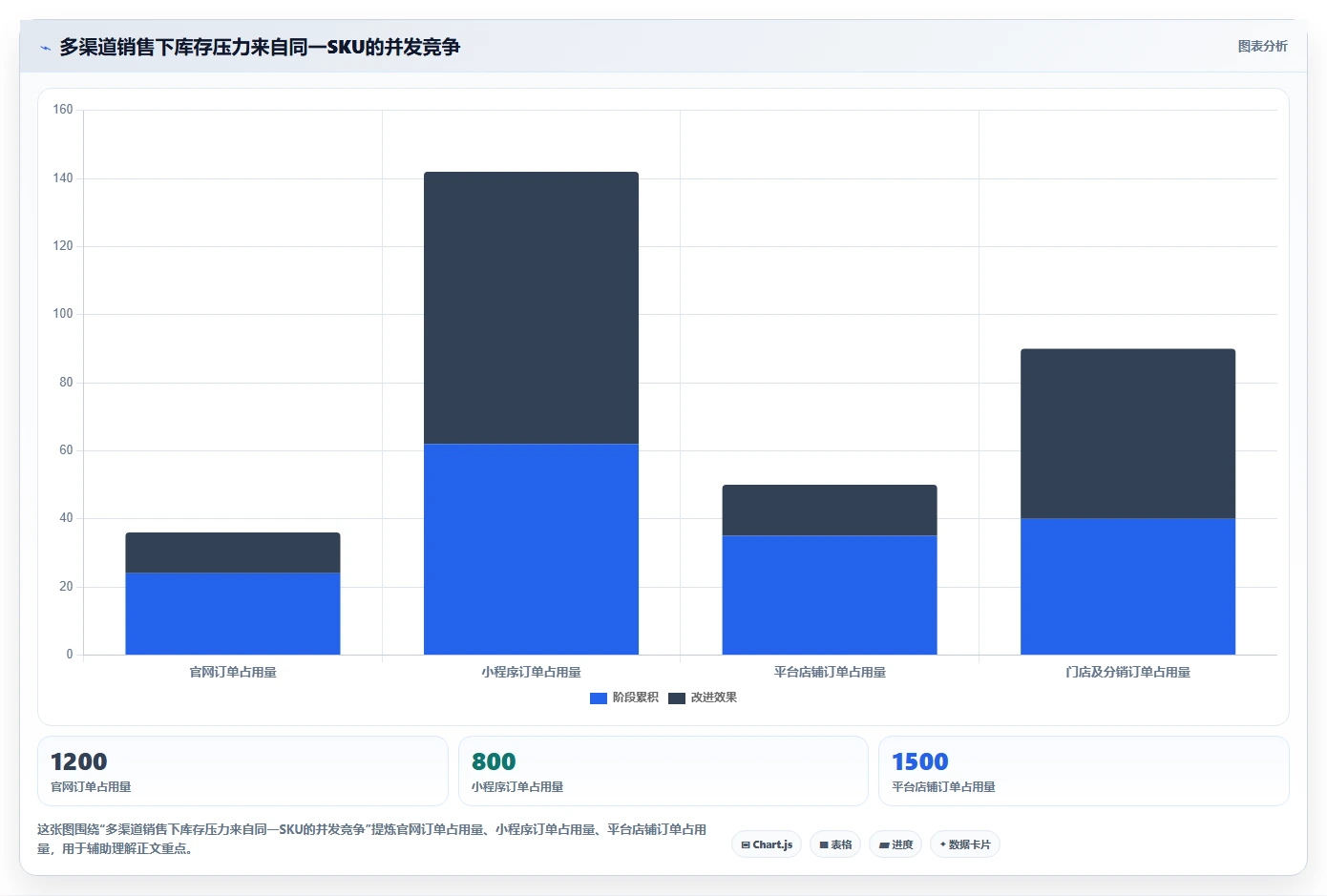Screen dimensions: 1327x896
Task: Click the description paragraph below the cards
Action: tap(372, 839)
